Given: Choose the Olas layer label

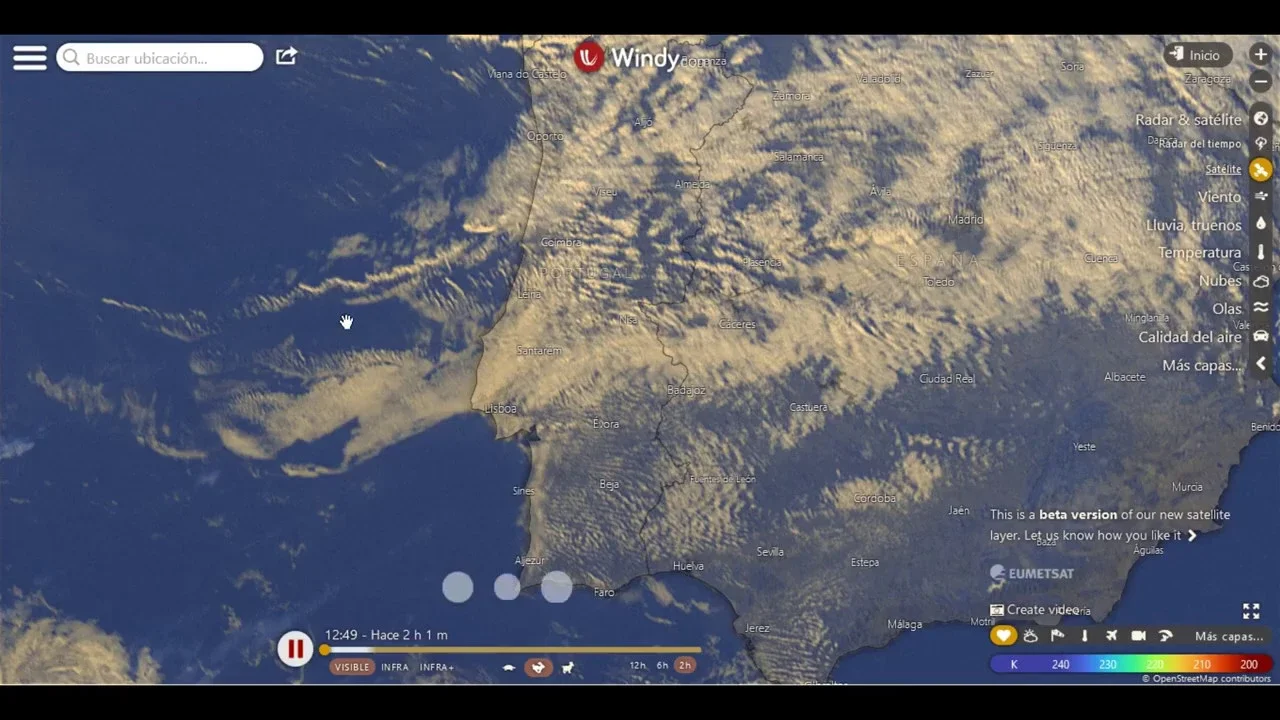Looking at the screenshot, I should point(1227,309).
